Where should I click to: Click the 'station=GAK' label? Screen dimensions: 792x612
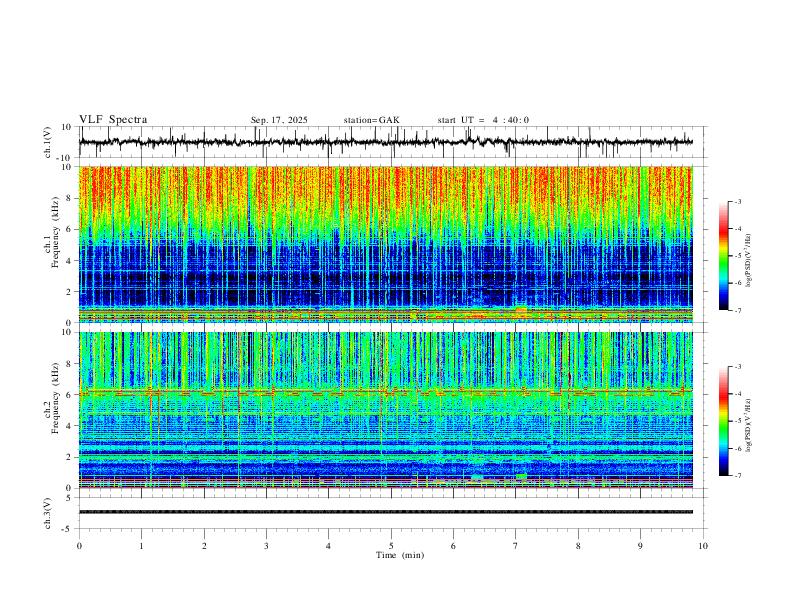click(371, 120)
